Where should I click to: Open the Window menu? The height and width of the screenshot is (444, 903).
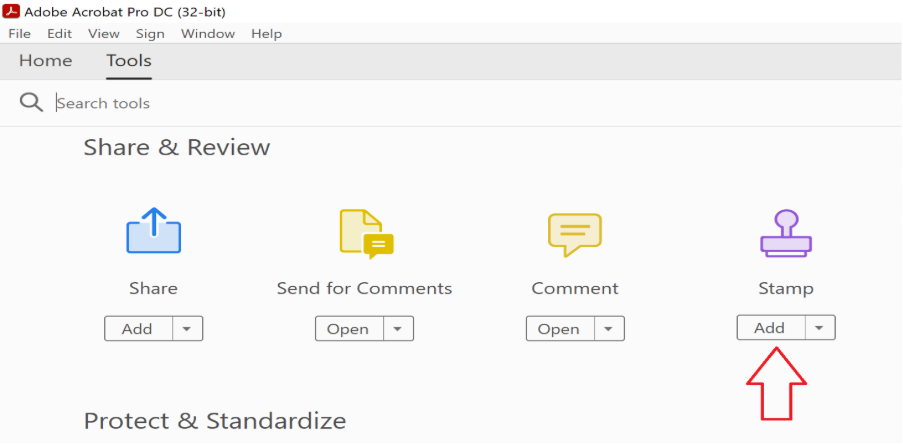coord(208,34)
